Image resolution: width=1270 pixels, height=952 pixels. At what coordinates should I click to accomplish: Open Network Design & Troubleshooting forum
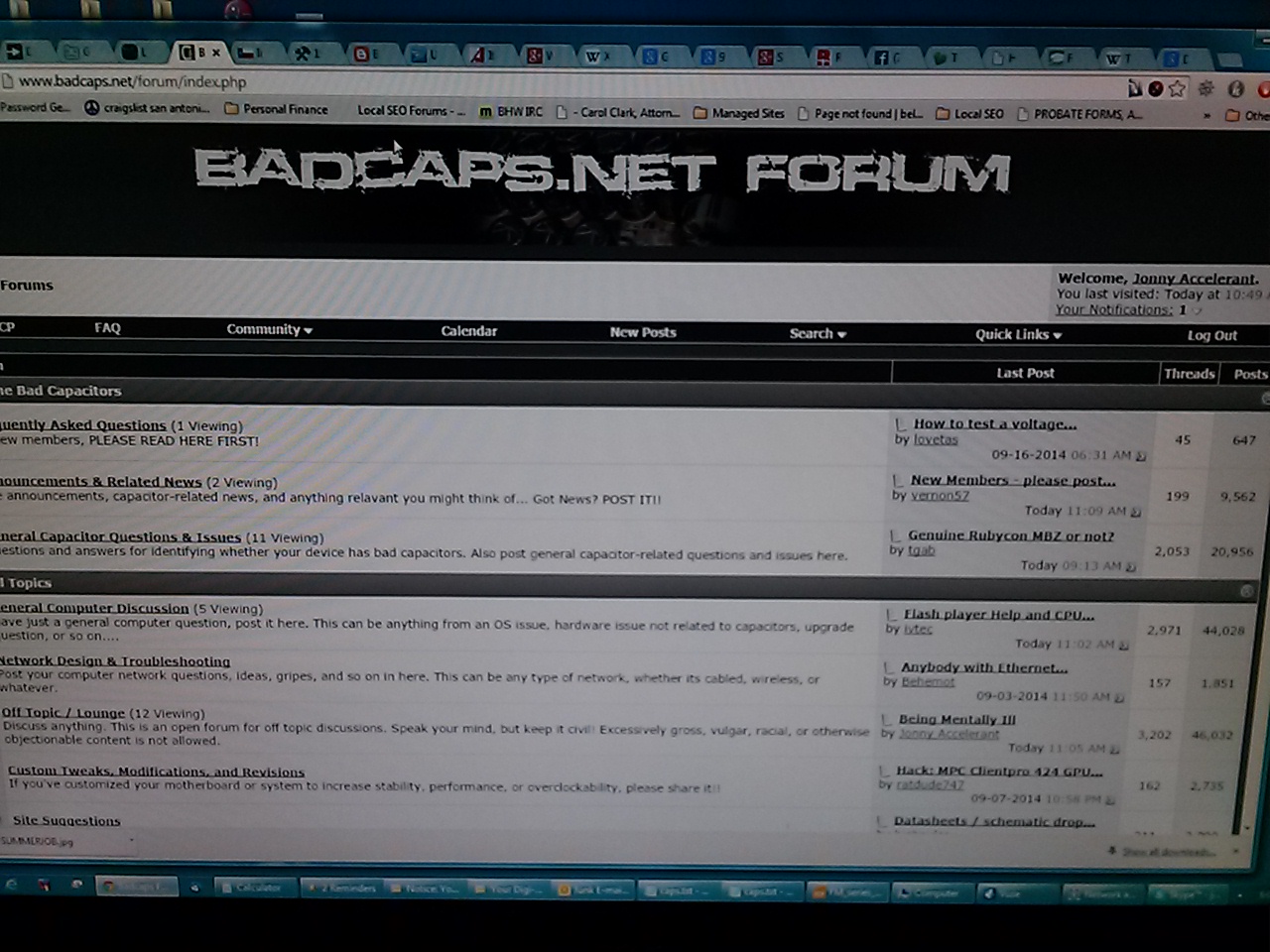(115, 660)
